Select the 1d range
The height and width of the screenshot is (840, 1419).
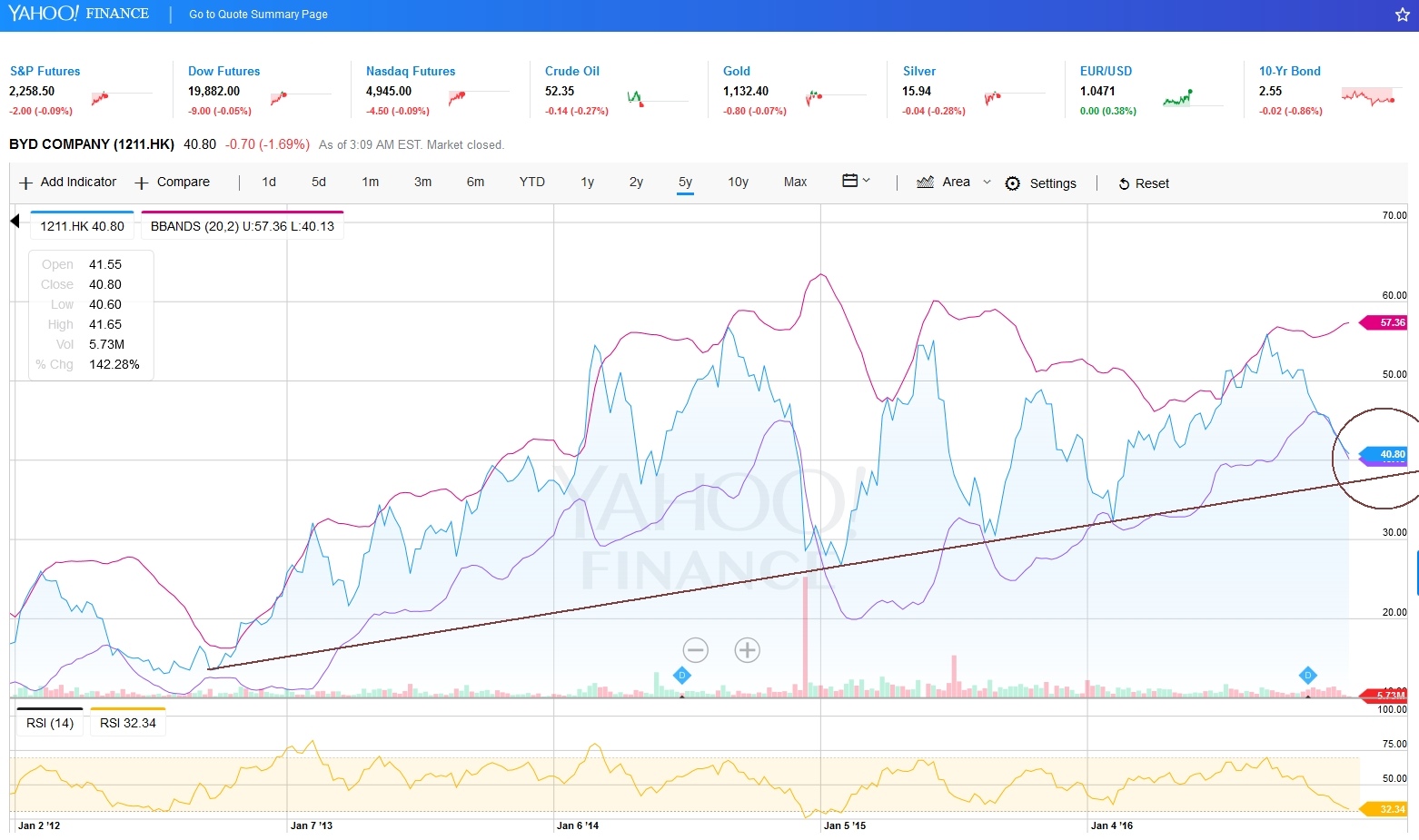point(269,182)
